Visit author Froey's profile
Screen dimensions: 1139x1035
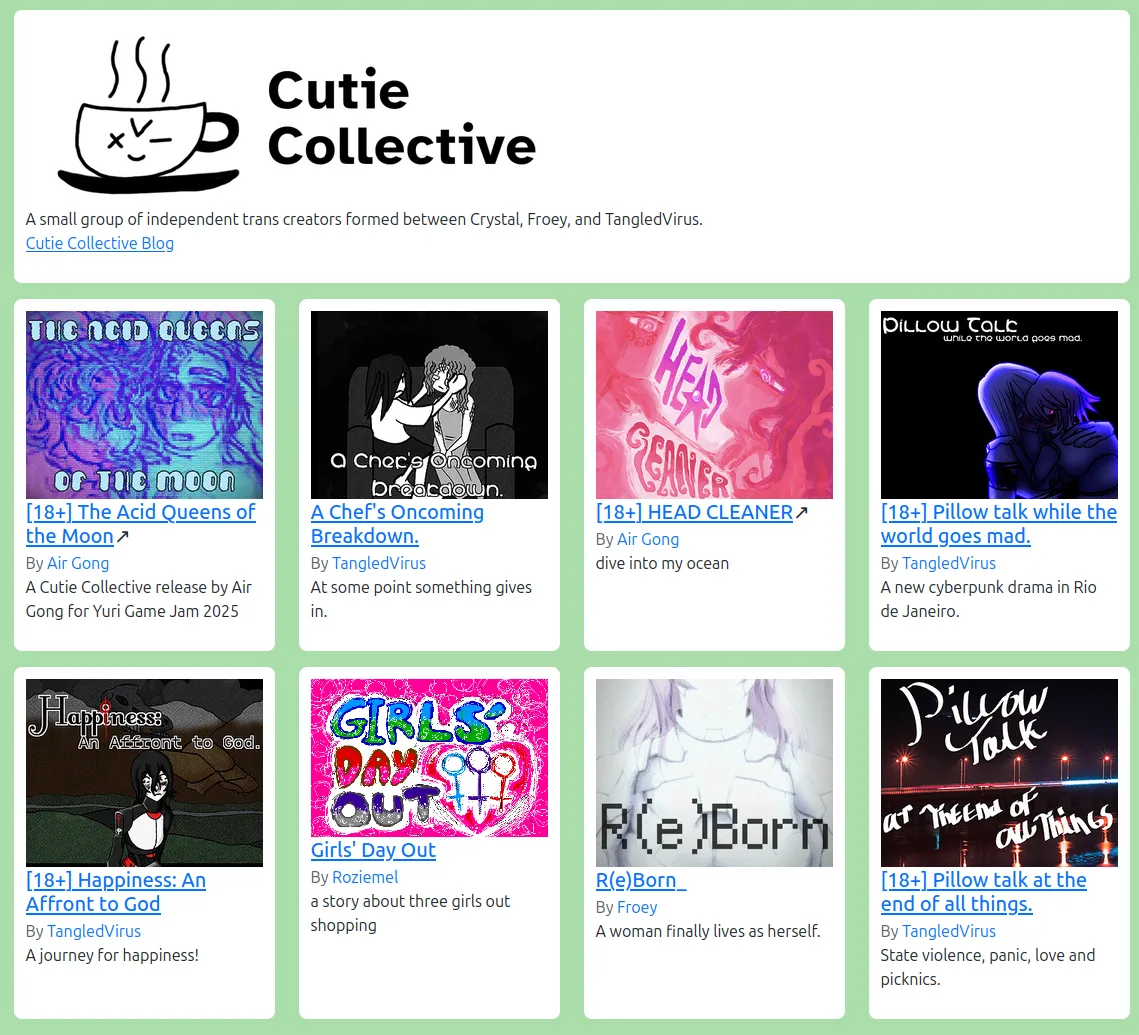637,907
